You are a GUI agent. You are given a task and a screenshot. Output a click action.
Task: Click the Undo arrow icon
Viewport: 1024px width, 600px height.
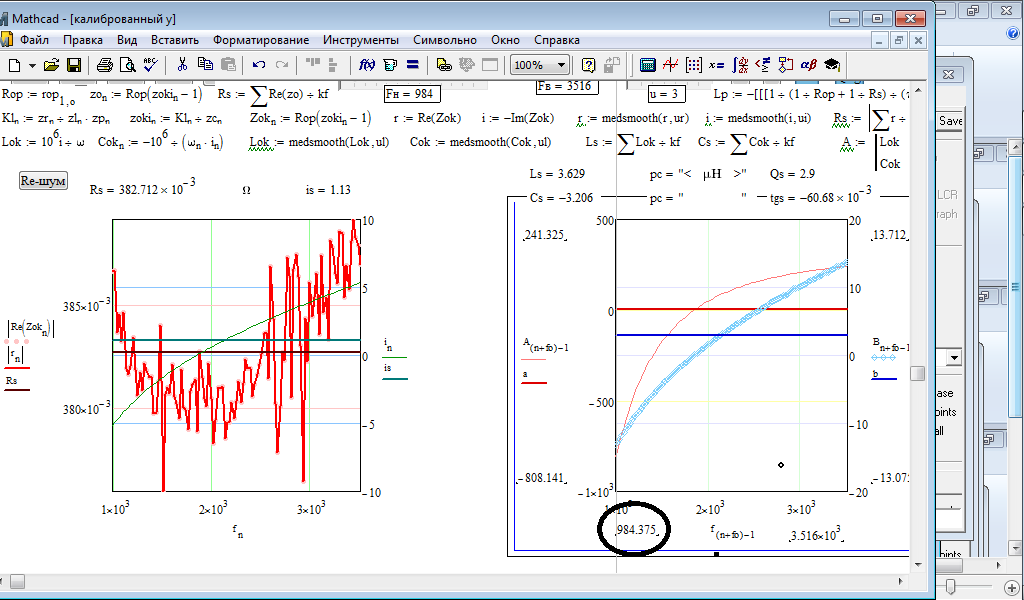pyautogui.click(x=259, y=65)
